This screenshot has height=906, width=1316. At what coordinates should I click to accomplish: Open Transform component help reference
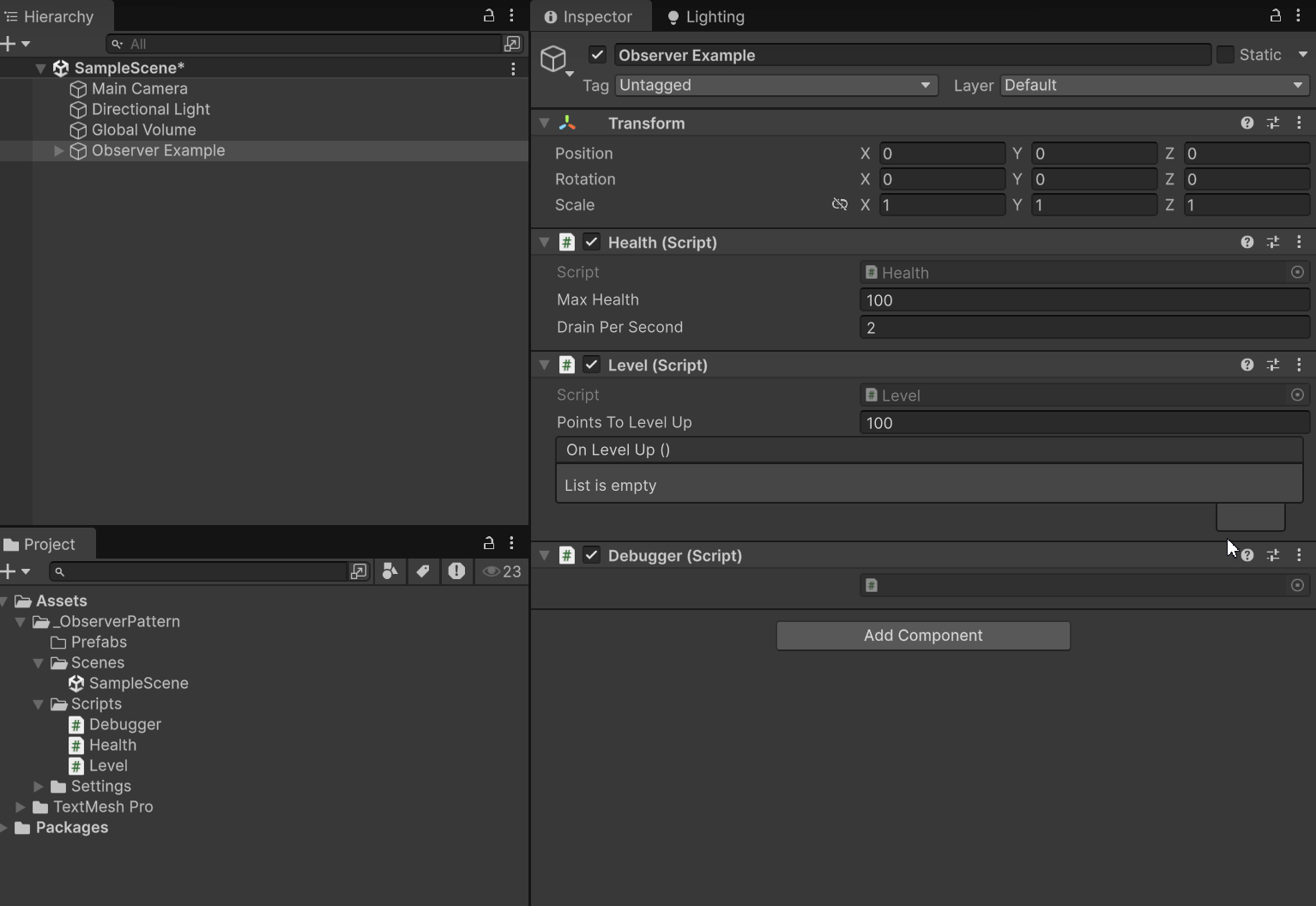coord(1247,124)
